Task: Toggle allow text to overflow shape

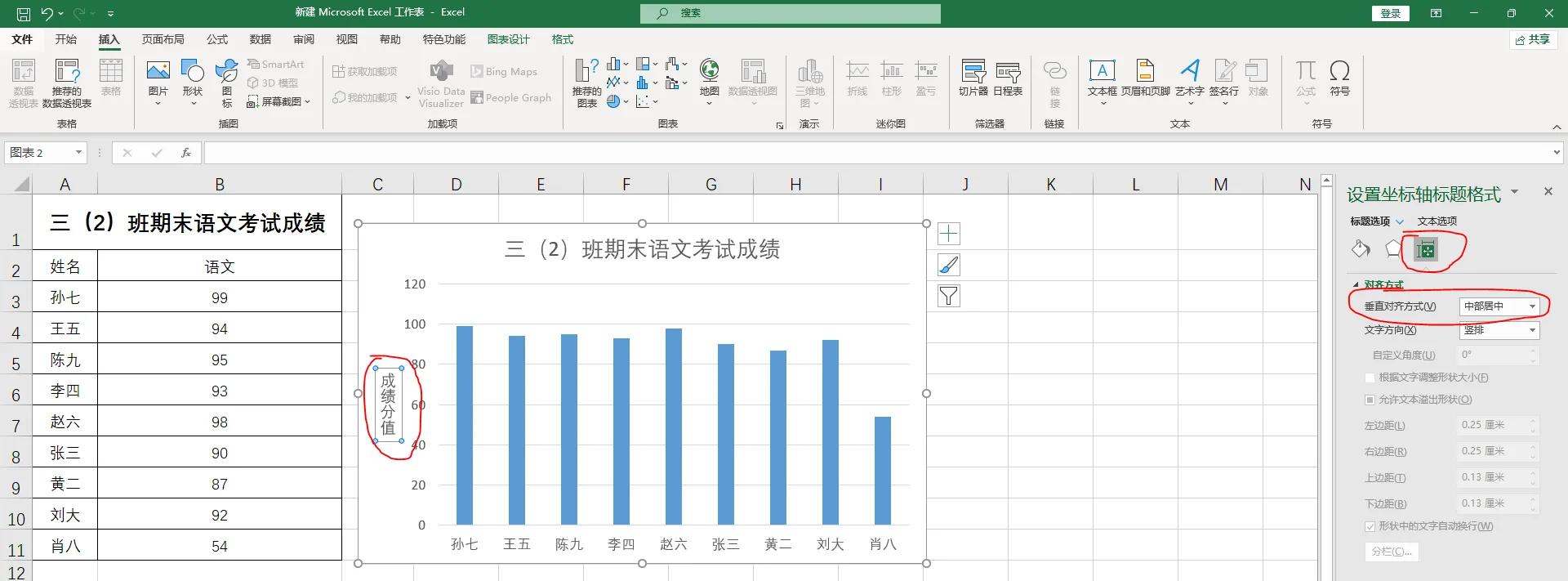Action: click(1370, 400)
